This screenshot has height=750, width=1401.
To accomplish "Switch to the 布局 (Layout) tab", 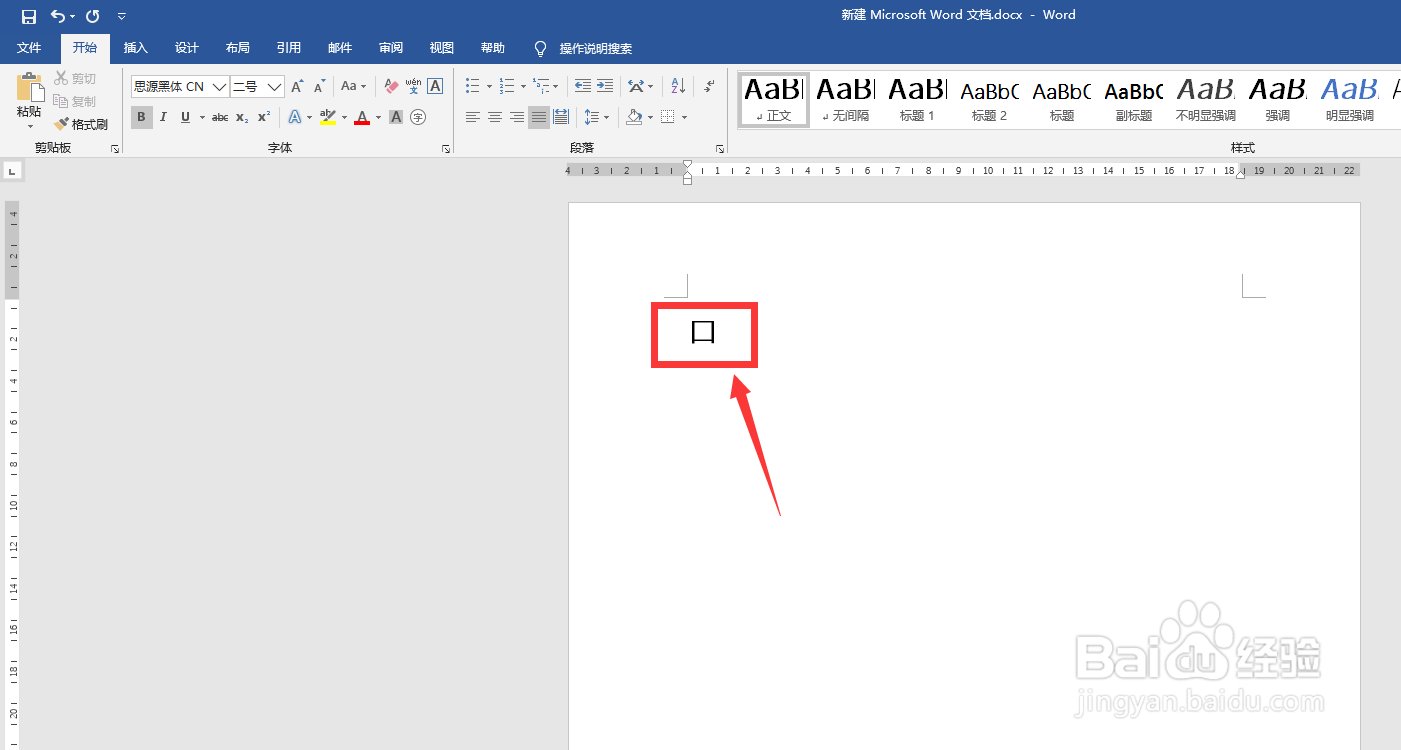I will [237, 48].
